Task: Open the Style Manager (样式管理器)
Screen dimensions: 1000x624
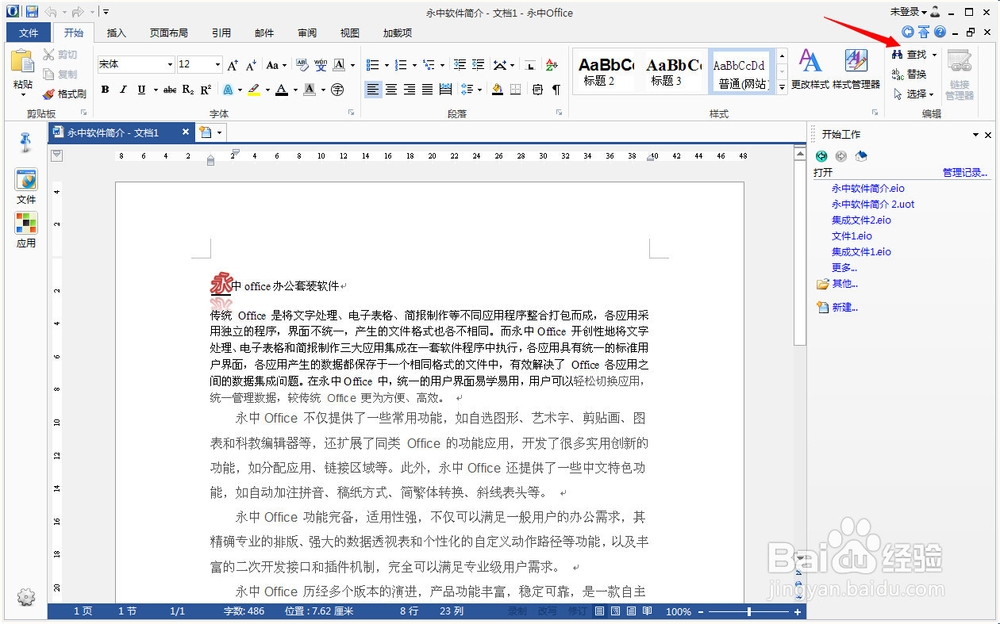Action: coord(856,68)
